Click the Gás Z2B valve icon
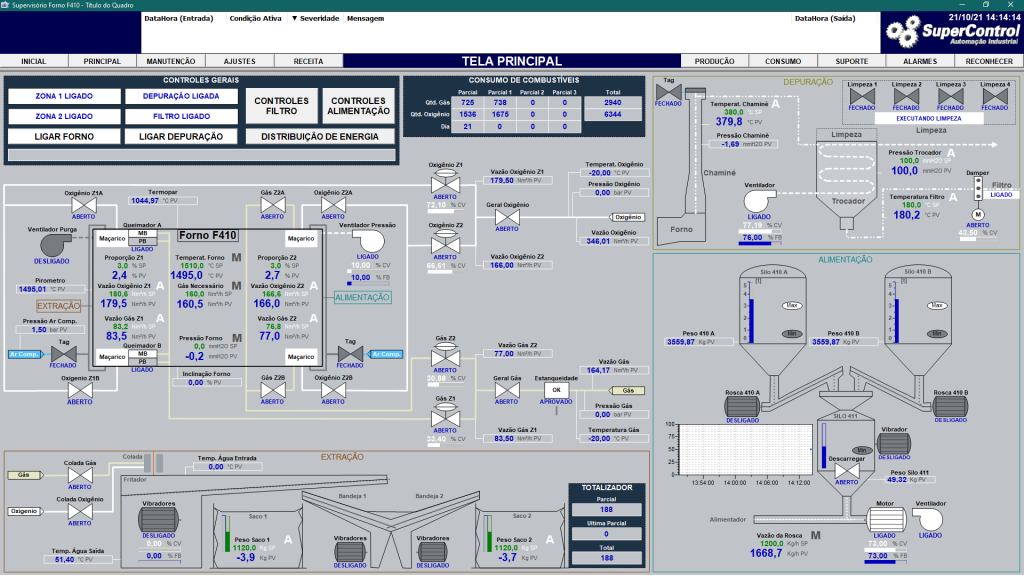Image resolution: width=1024 pixels, height=576 pixels. pos(272,391)
